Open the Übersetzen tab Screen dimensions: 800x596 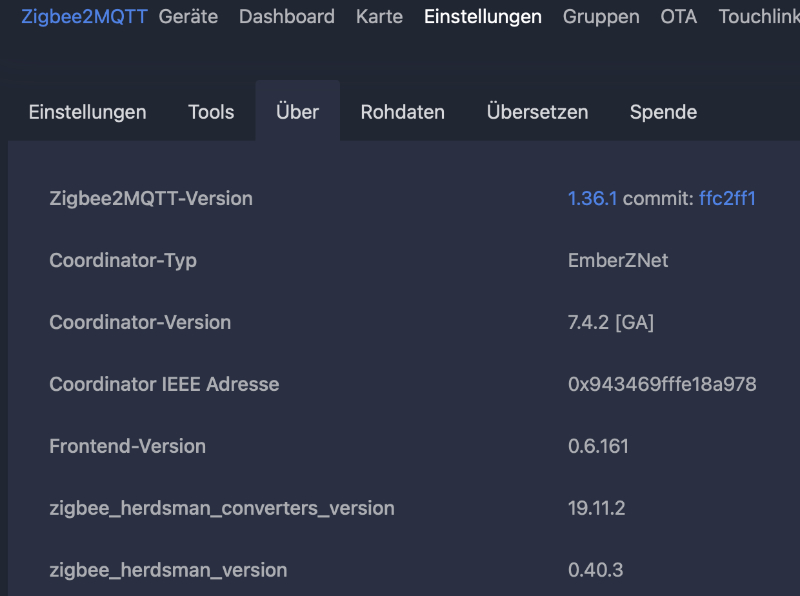537,112
